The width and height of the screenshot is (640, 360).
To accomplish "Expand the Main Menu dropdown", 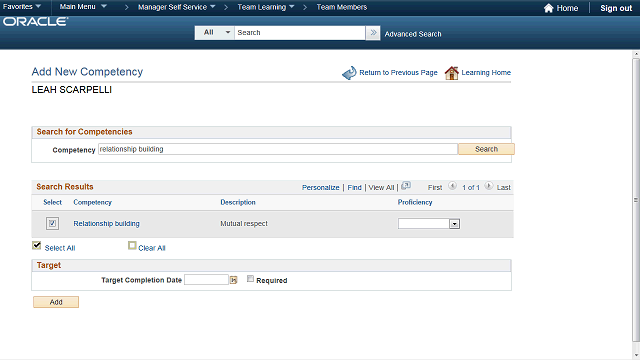I will pos(83,7).
